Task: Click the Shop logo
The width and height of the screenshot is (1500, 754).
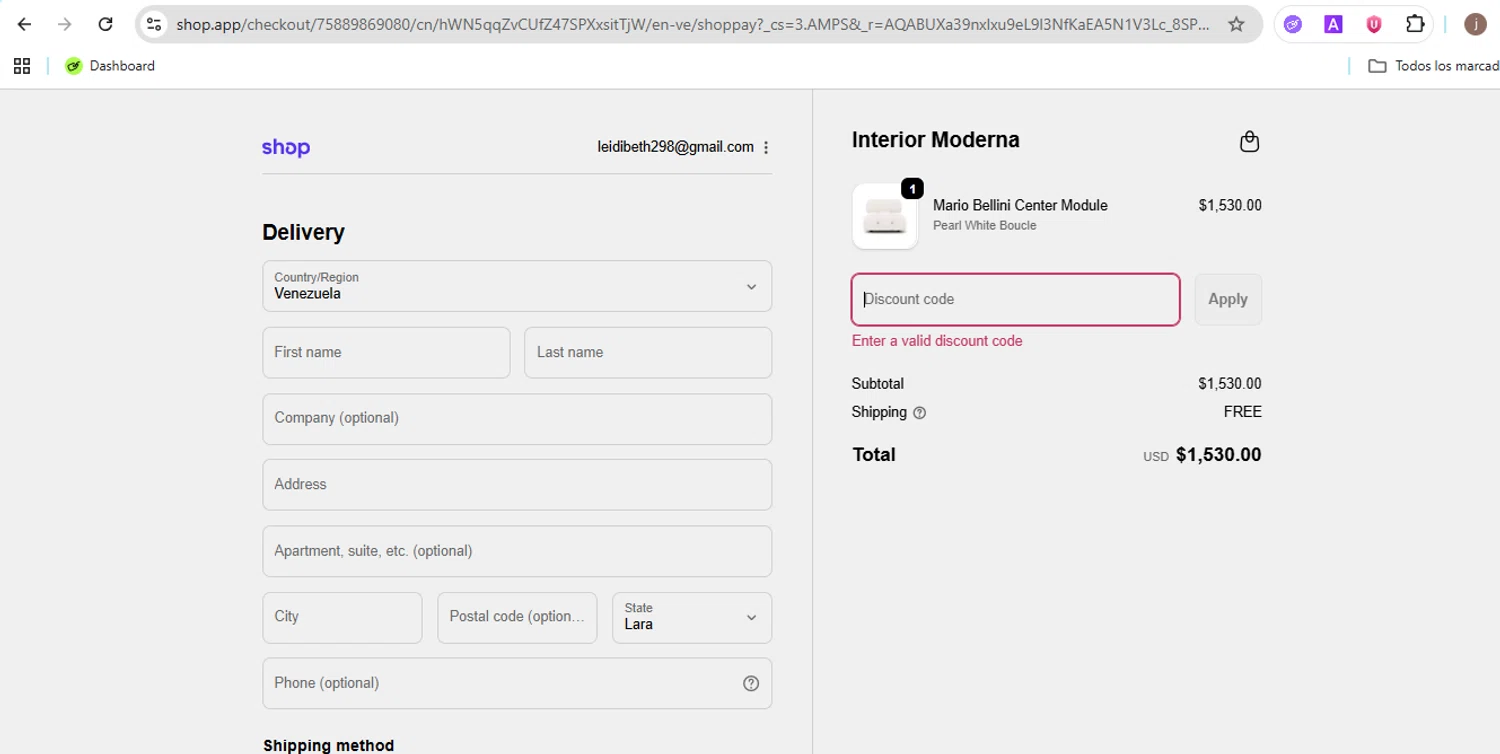Action: pyautogui.click(x=286, y=148)
